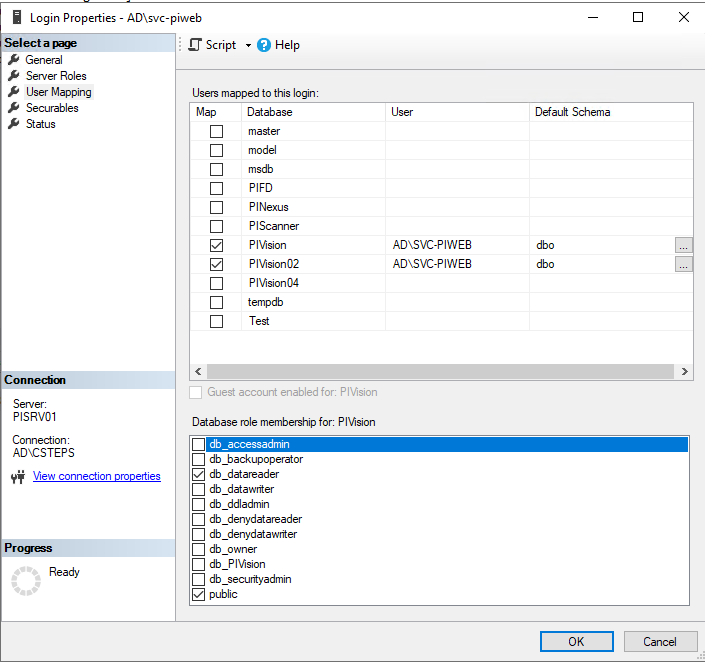This screenshot has width=705, height=671.
Task: Click the wrench icon beside Server Roles
Action: click(14, 76)
